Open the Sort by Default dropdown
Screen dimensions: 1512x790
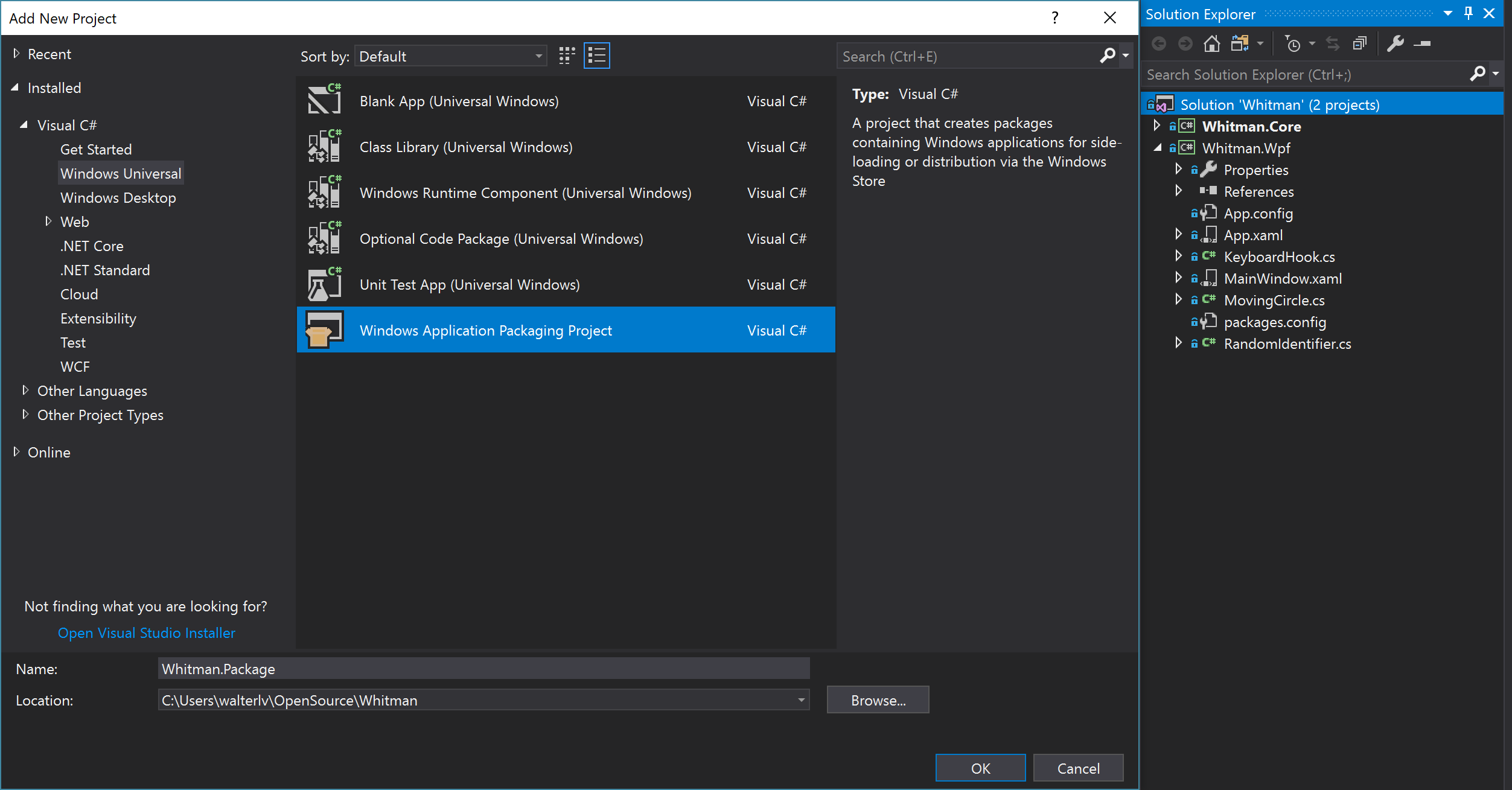pyautogui.click(x=450, y=56)
